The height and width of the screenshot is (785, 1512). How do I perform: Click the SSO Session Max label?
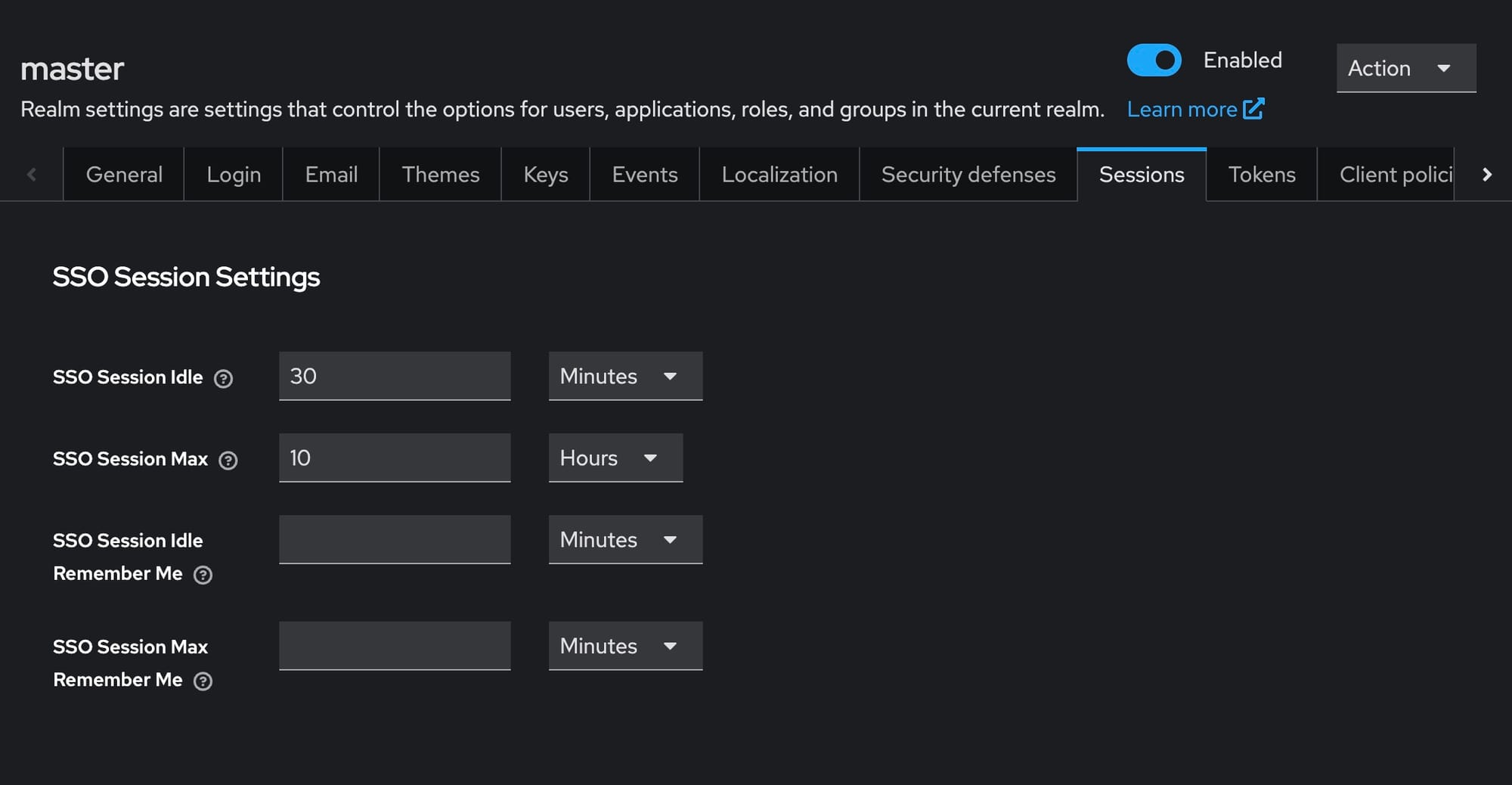pyautogui.click(x=130, y=458)
